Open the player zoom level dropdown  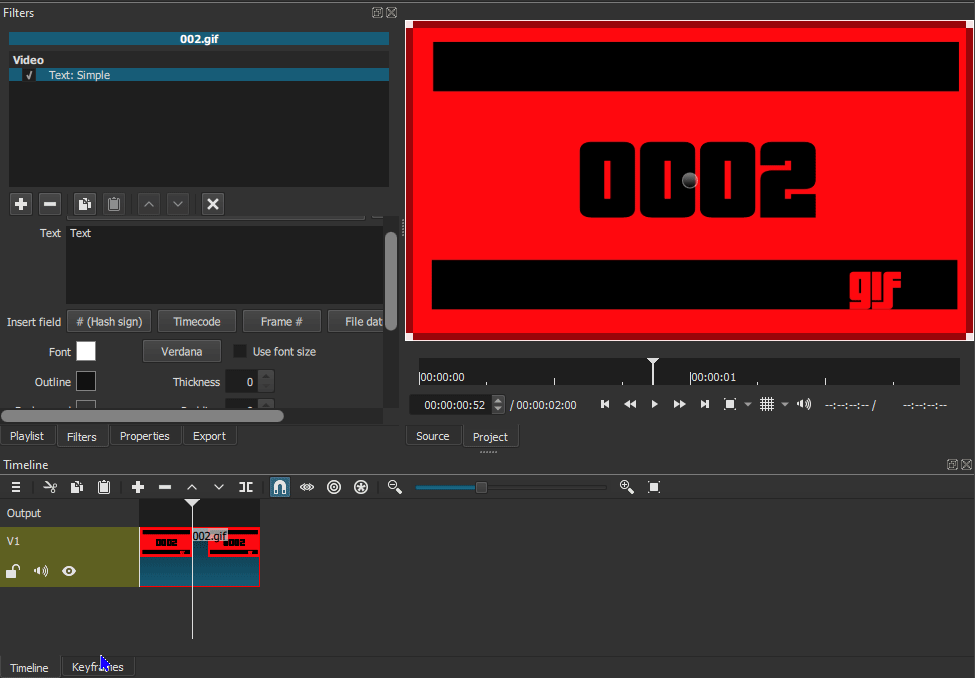point(748,404)
